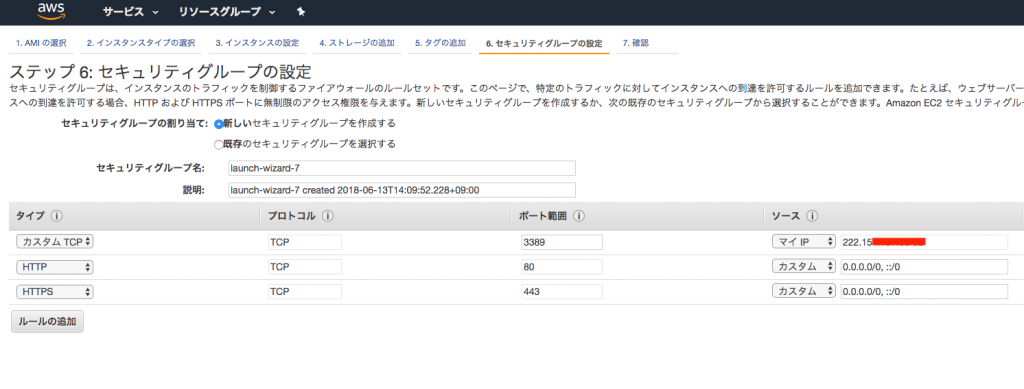Image resolution: width=1024 pixels, height=389 pixels.
Task: Open the サービス menu
Action: (x=130, y=12)
